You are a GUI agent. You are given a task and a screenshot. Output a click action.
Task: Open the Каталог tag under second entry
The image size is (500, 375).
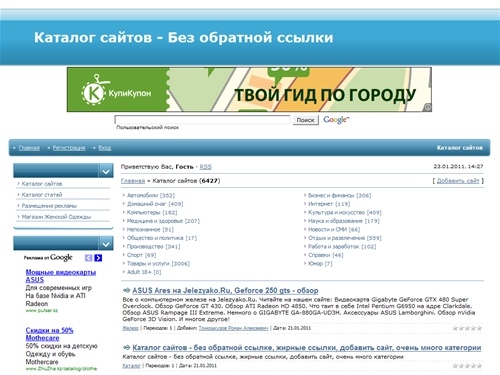click(x=131, y=366)
